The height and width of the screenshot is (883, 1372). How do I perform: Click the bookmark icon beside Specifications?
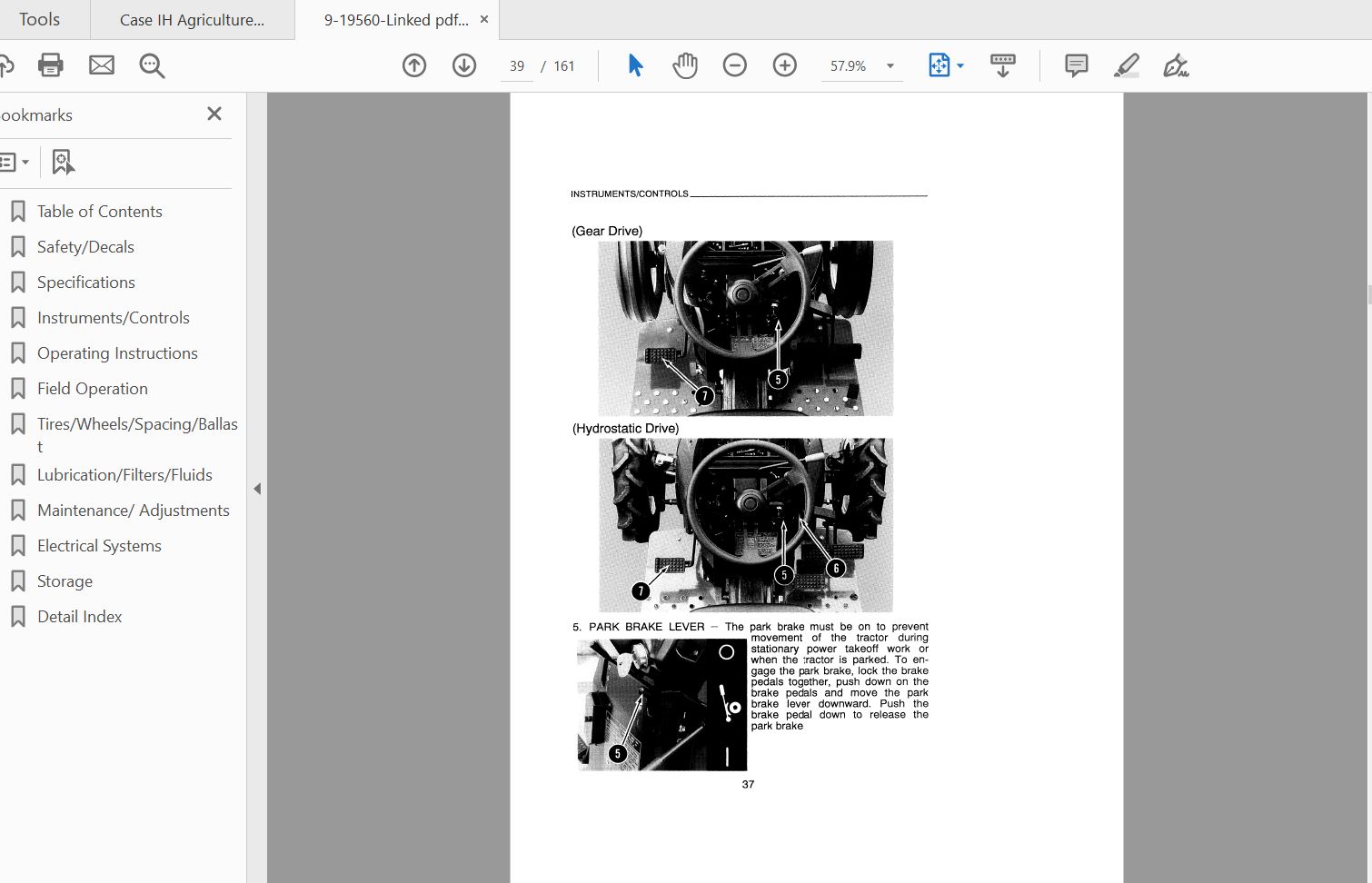[x=17, y=283]
